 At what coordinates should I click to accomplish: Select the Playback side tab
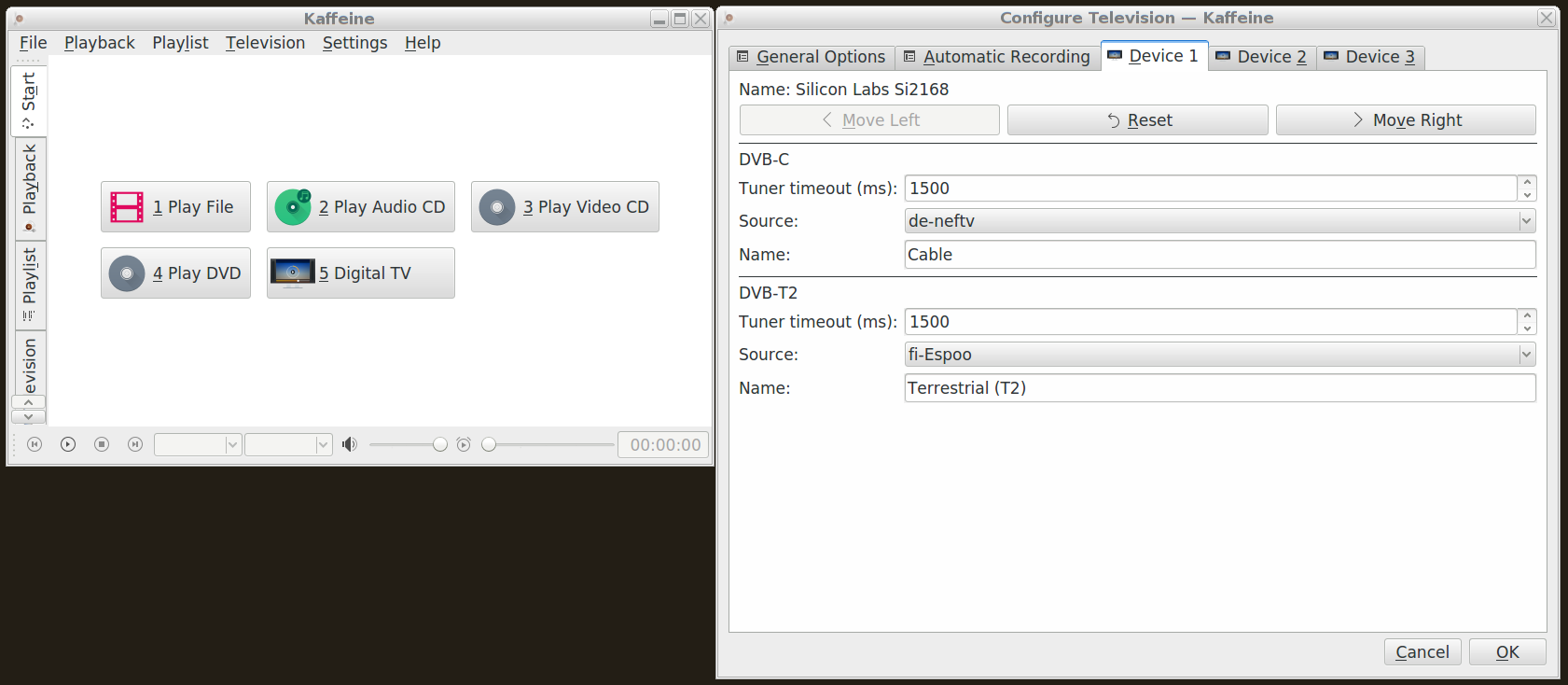[29, 189]
